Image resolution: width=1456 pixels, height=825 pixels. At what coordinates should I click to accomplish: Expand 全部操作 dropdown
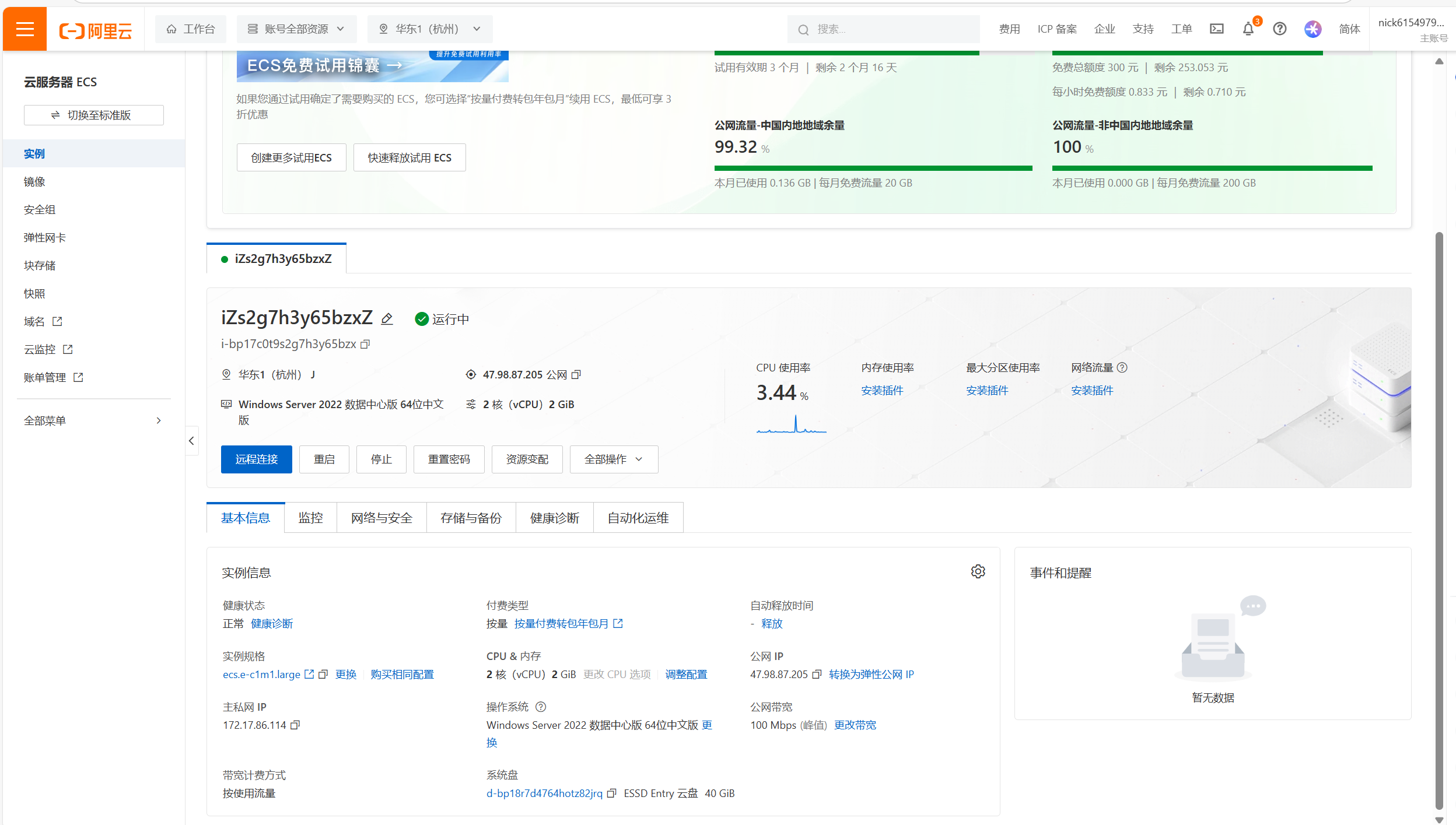(x=614, y=459)
